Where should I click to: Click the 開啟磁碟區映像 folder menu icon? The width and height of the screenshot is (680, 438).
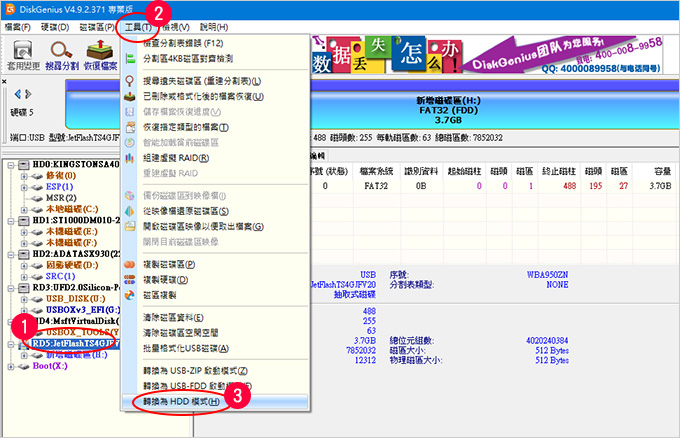[x=130, y=226]
